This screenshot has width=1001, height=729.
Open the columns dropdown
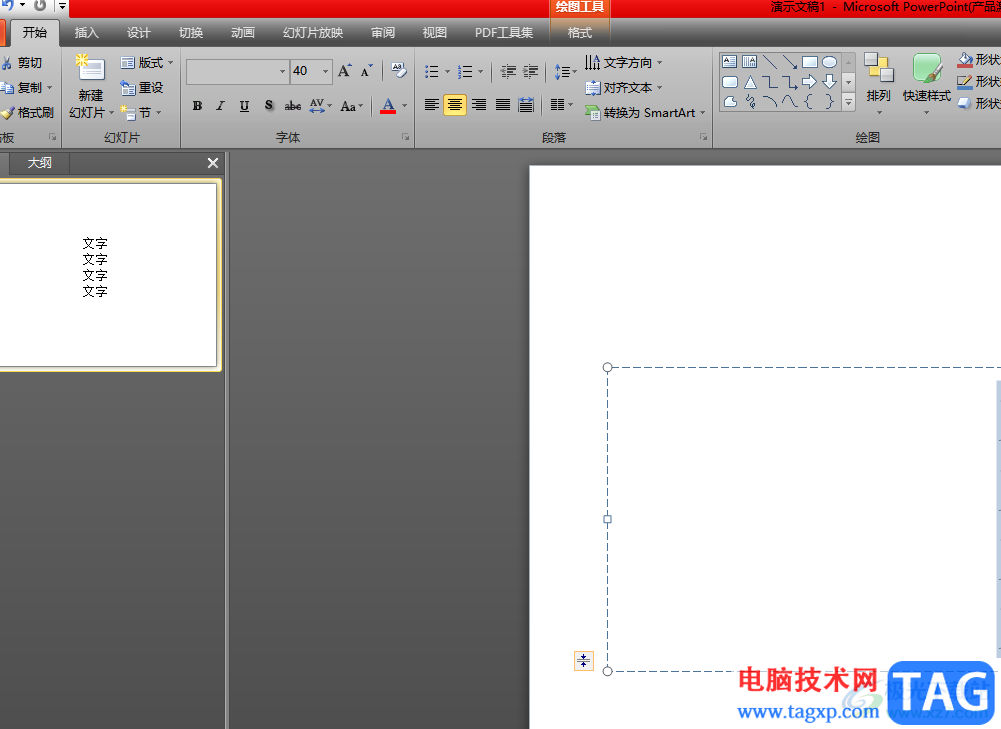(561, 105)
